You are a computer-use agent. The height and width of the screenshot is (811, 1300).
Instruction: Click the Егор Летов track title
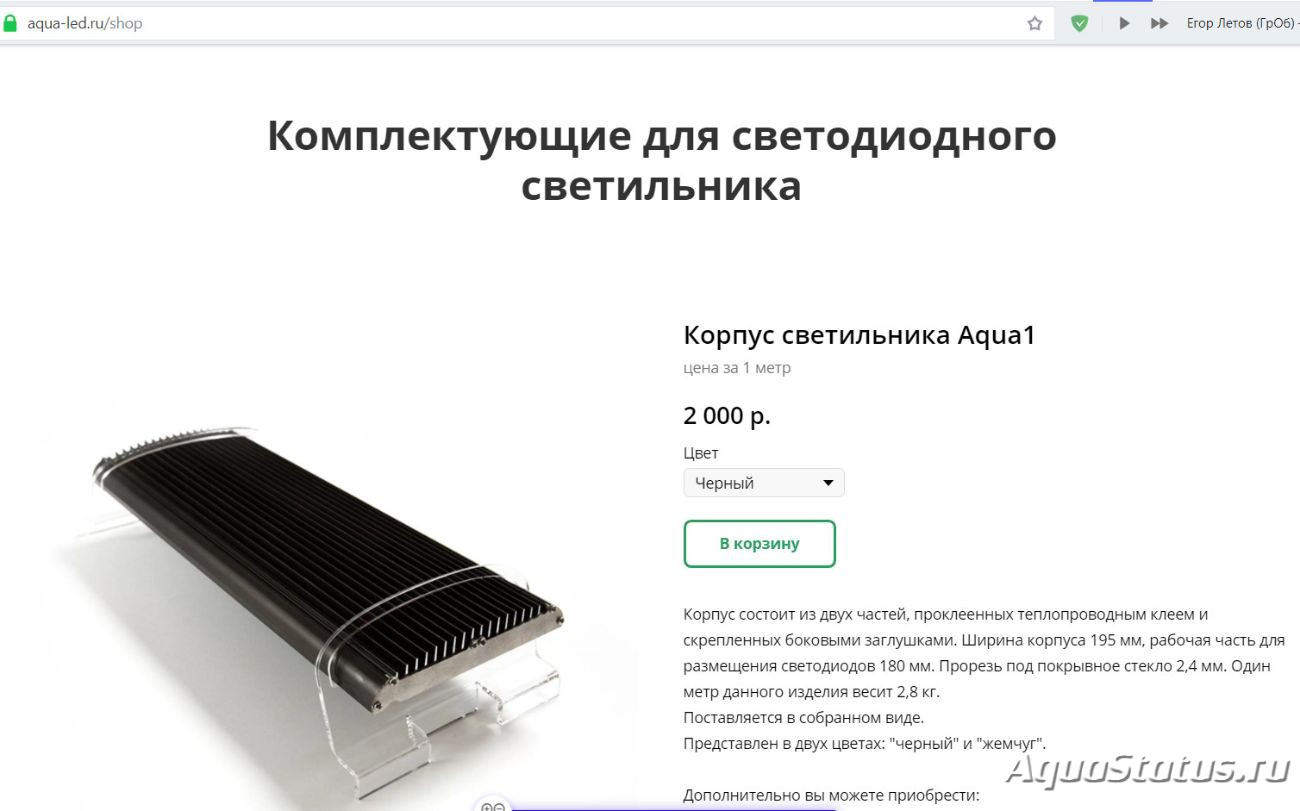tap(1242, 23)
